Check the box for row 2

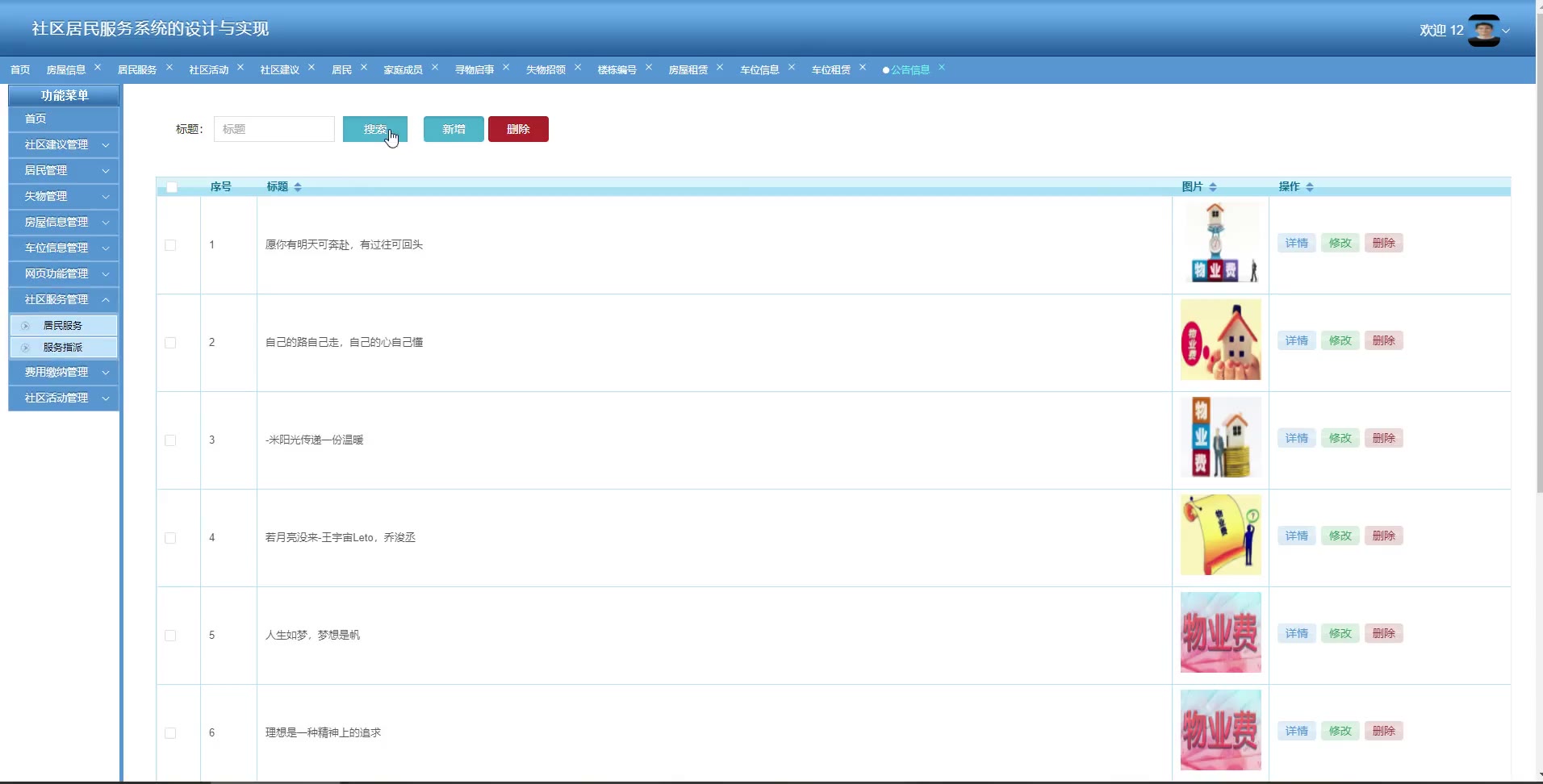tap(170, 343)
